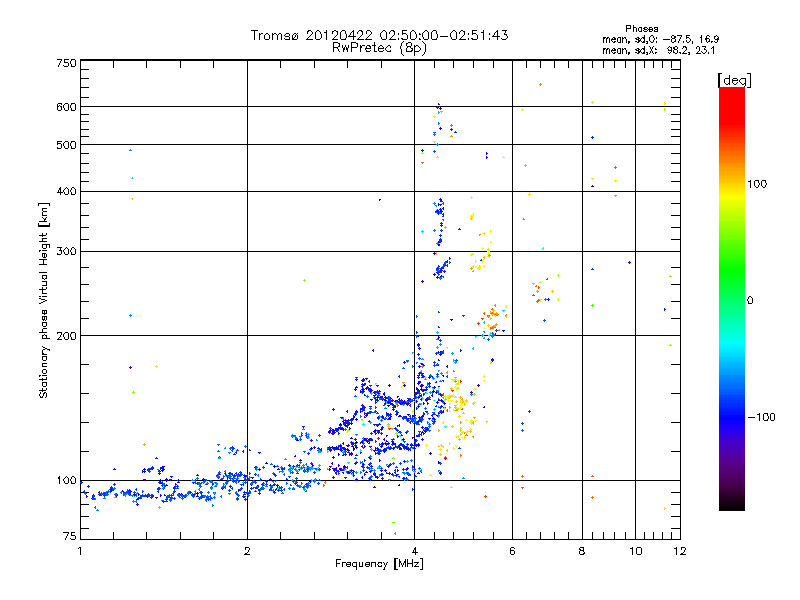Viewport: 800px width, 600px height.
Task: Click the y-axis label '600'
Action: coord(66,107)
